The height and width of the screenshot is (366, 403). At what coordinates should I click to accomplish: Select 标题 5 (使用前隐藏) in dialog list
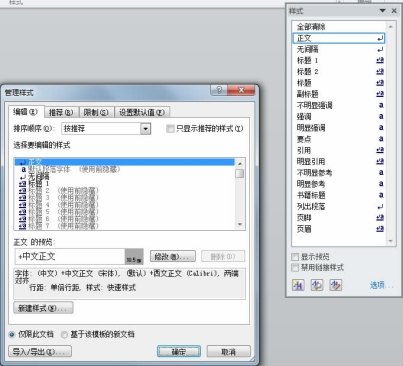pos(124,212)
